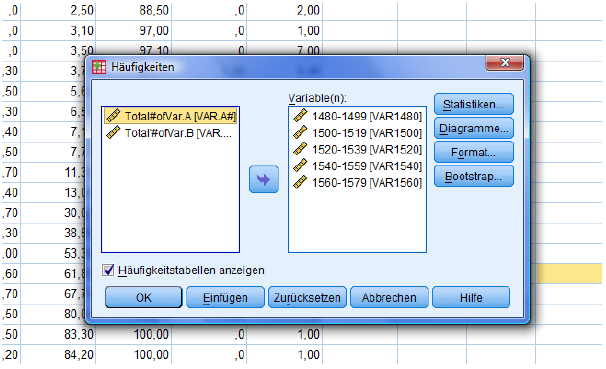Click data cell 2,00 in the spreadsheet
The width and height of the screenshot is (606, 369).
coord(284,10)
